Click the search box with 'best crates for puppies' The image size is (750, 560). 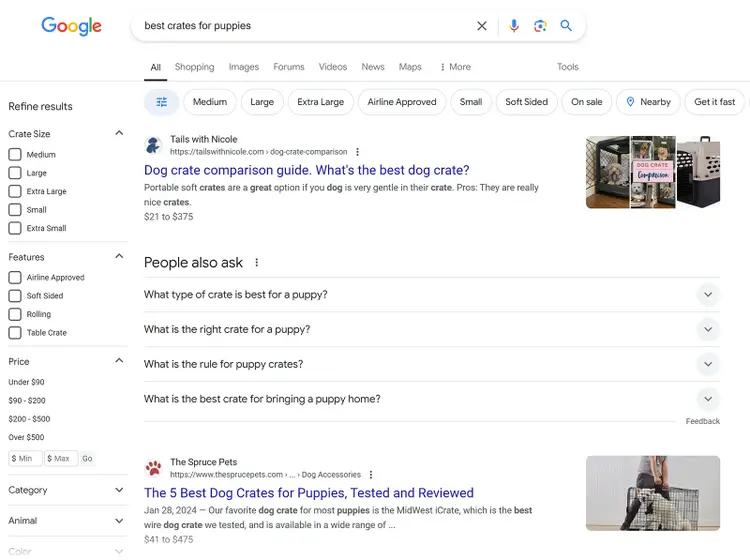pyautogui.click(x=306, y=26)
